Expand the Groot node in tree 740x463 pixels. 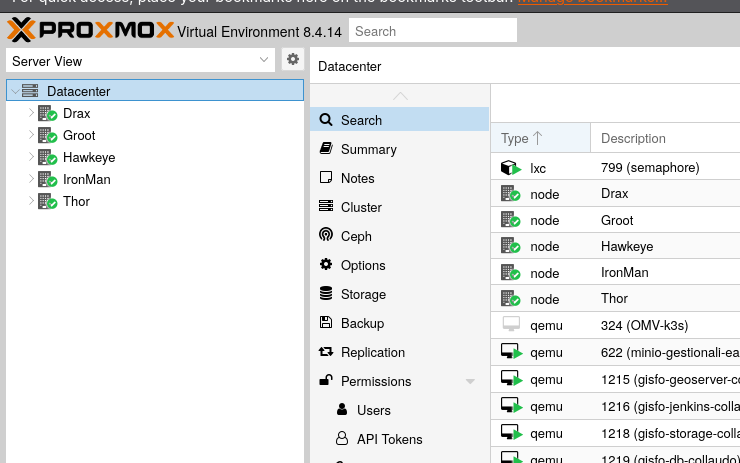click(x=31, y=135)
